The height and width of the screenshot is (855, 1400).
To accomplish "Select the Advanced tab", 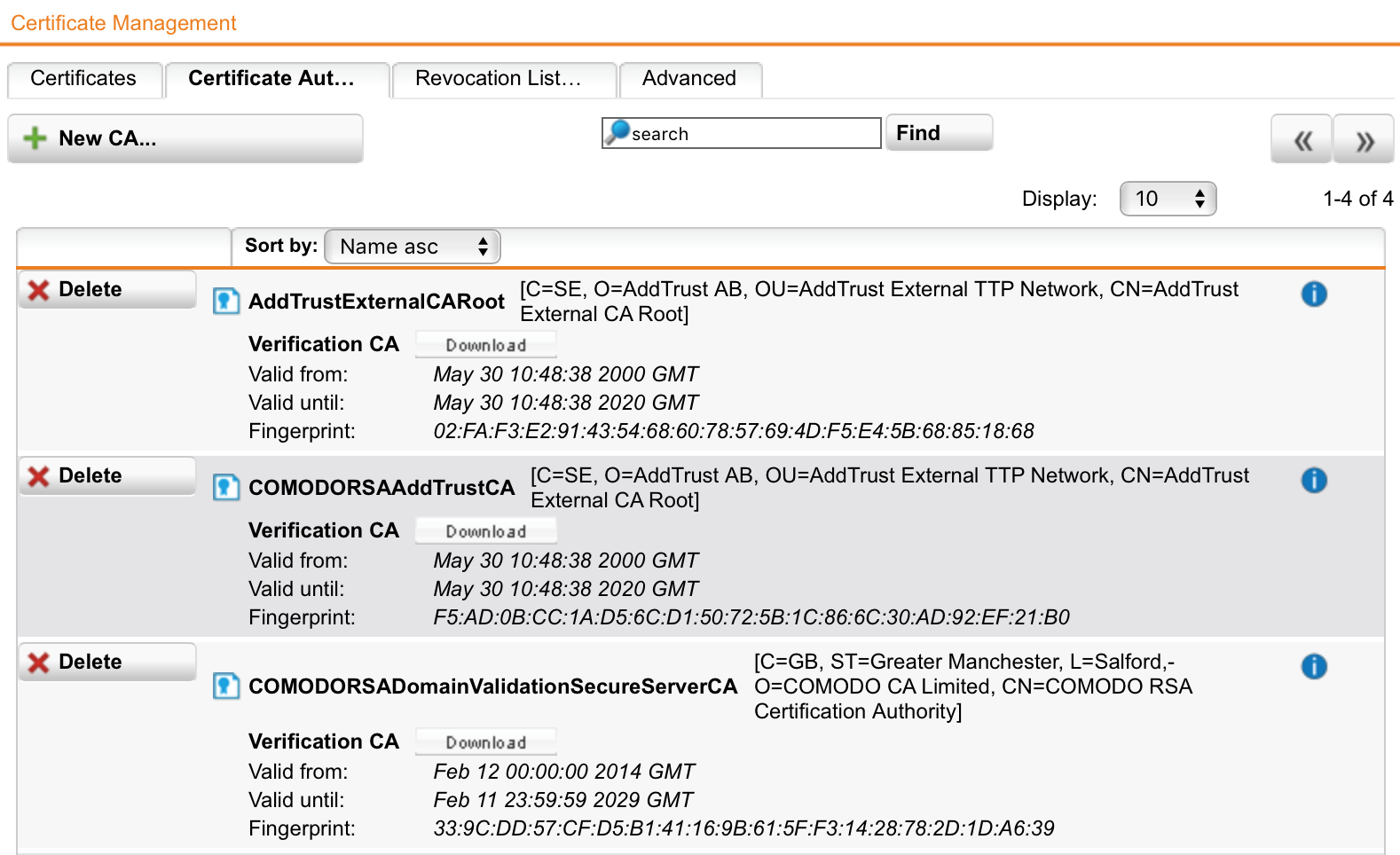I will click(x=689, y=79).
